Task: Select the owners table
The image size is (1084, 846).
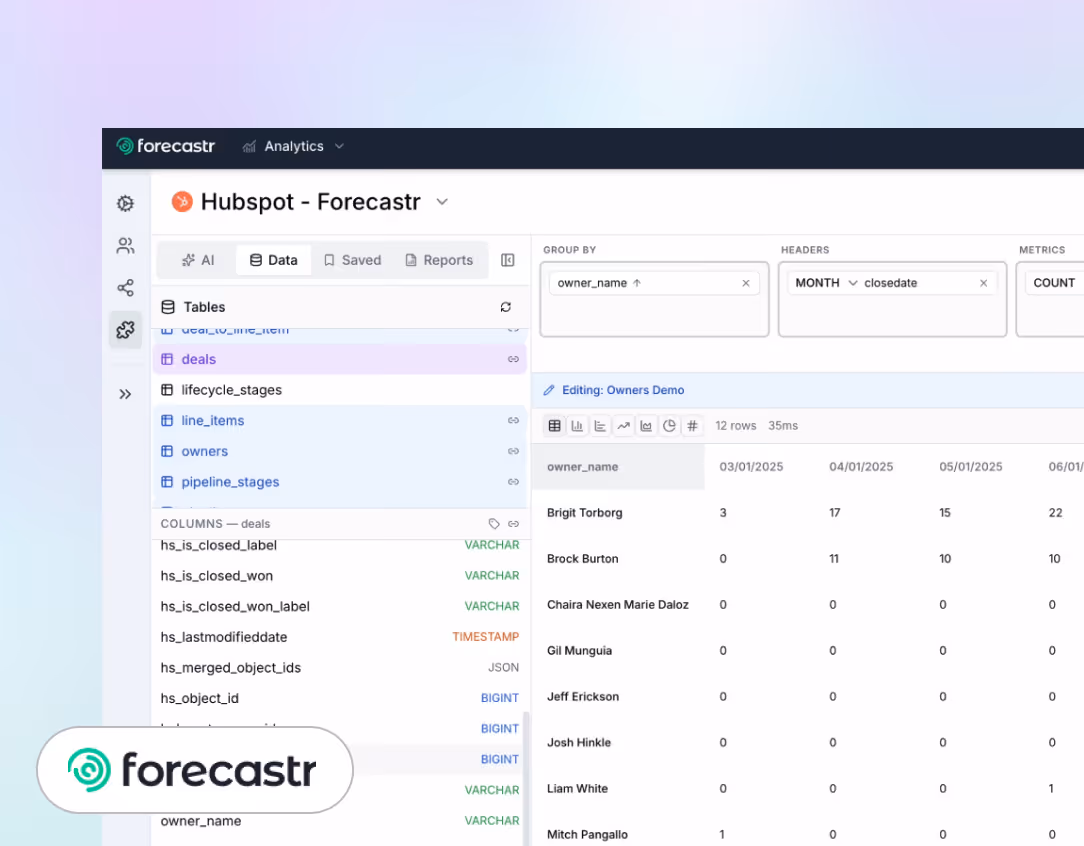Action: [x=339, y=451]
